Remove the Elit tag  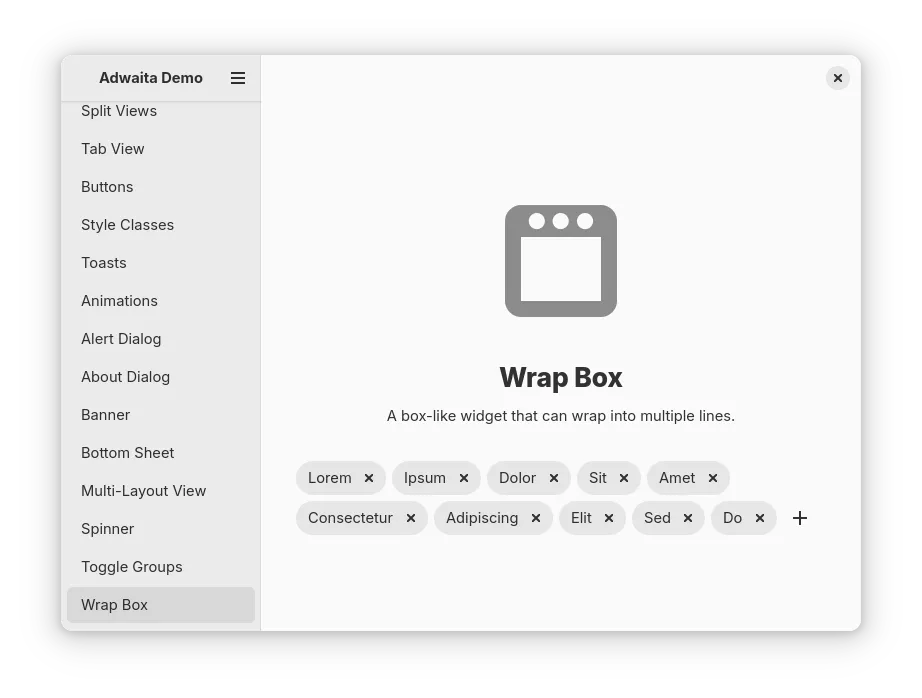pos(609,518)
